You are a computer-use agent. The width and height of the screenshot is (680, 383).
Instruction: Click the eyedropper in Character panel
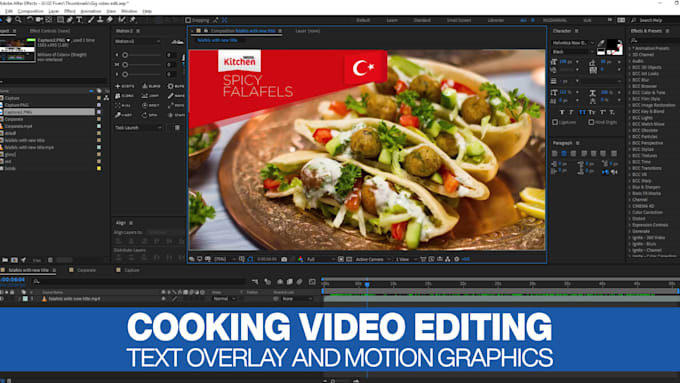point(601,43)
